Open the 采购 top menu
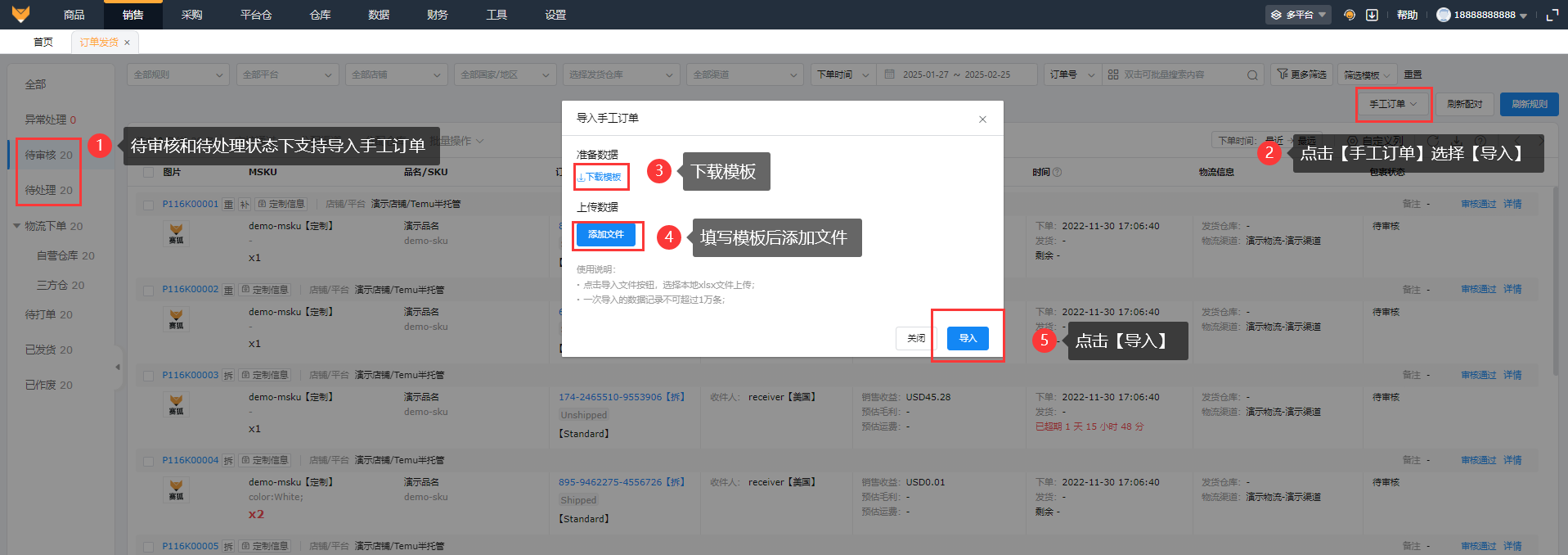 192,15
